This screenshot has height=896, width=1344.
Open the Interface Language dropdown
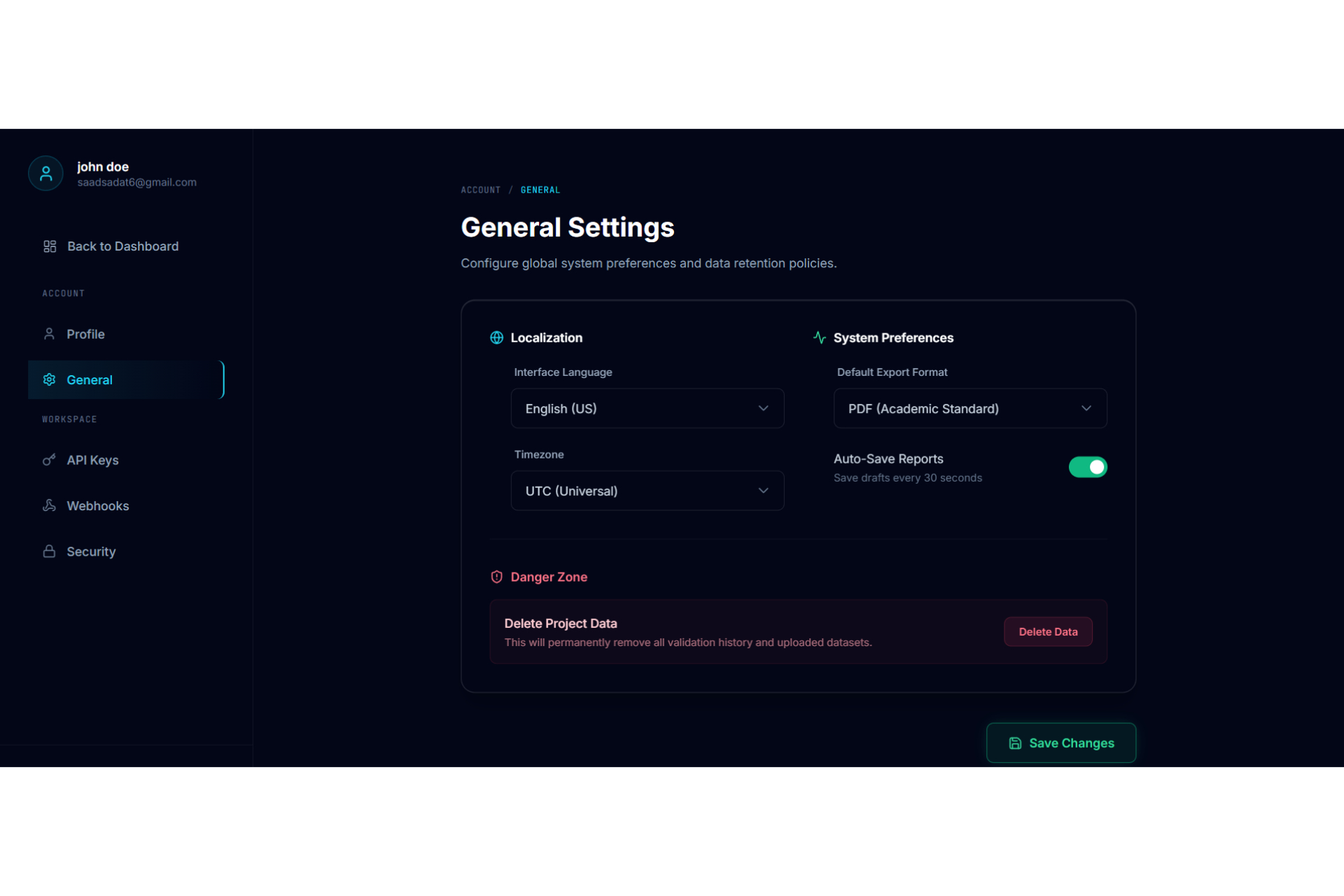pos(647,408)
